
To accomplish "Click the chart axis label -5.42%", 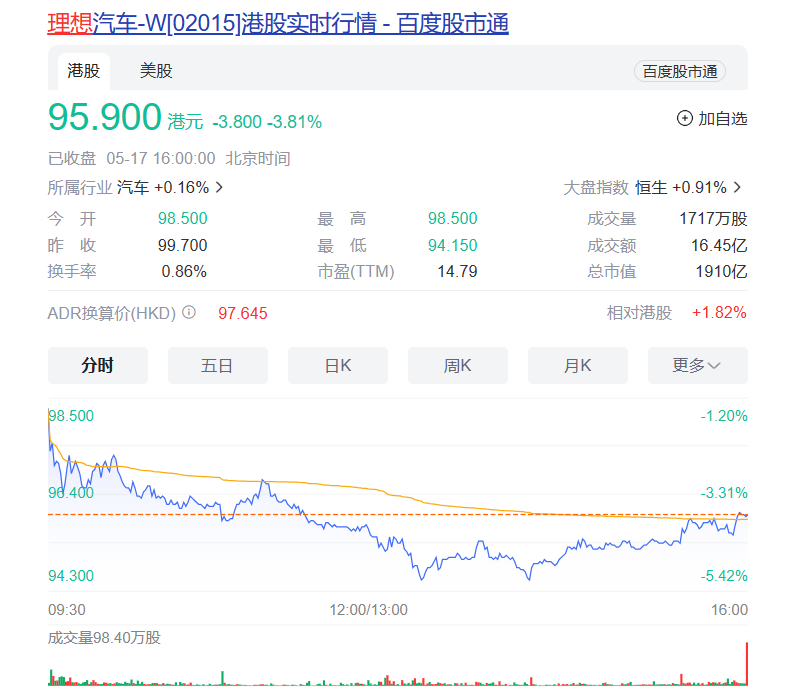I will pos(724,575).
